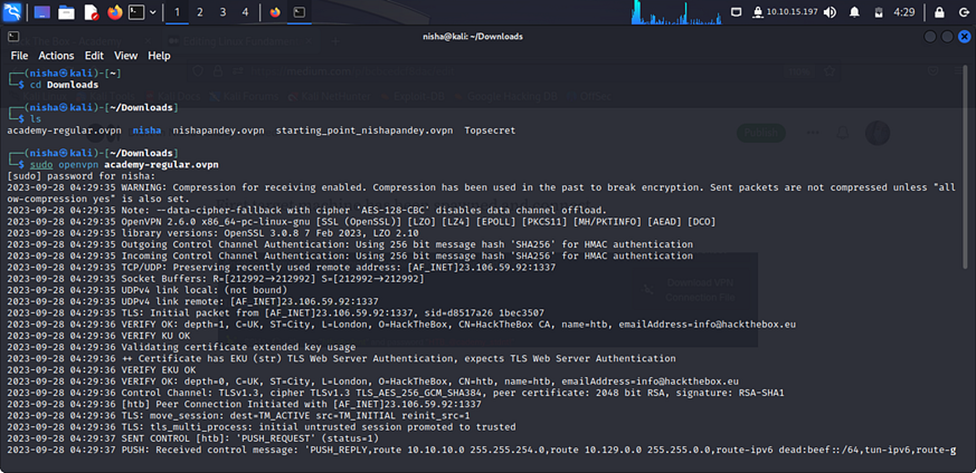976x473 pixels.
Task: Open the CPU usage graph monitor
Action: [x=677, y=12]
